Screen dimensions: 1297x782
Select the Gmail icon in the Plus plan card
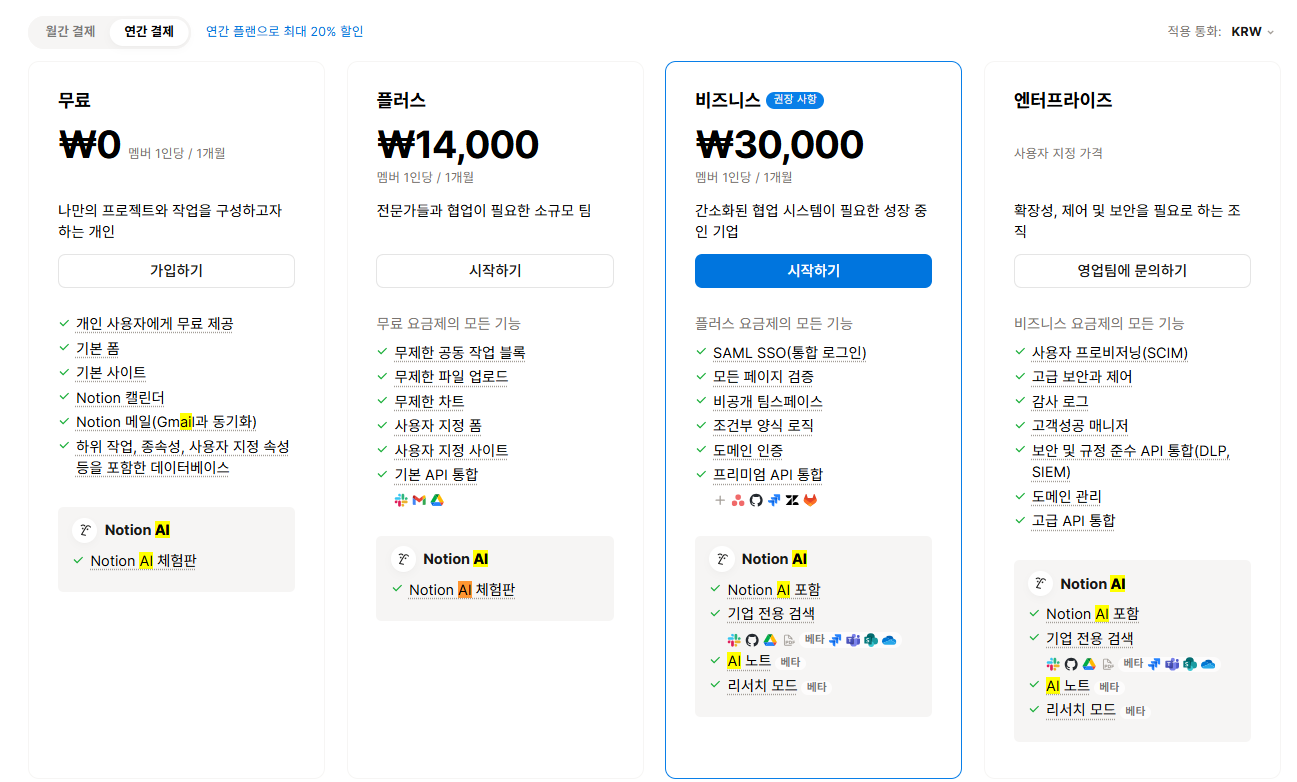[418, 500]
